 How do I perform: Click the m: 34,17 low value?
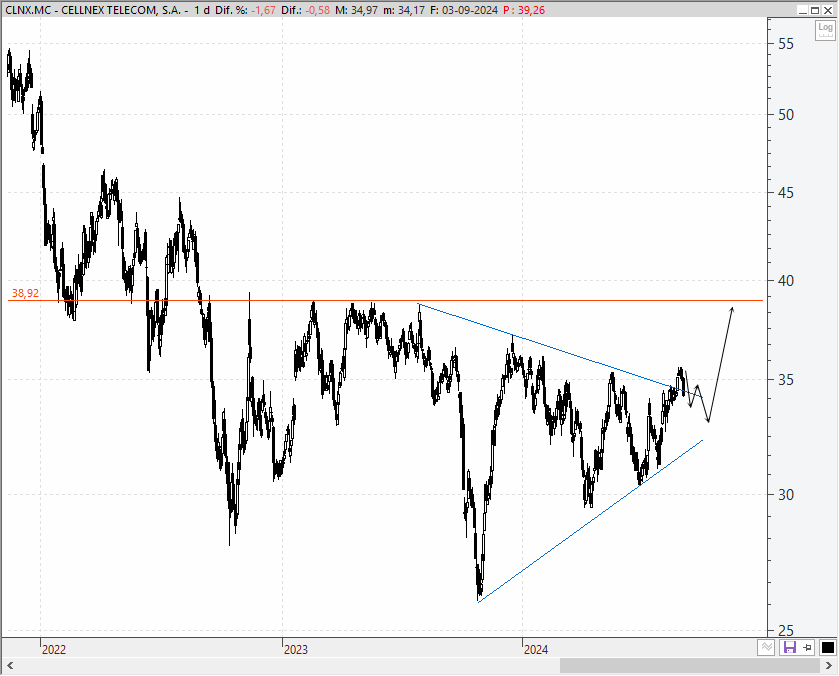coord(404,10)
